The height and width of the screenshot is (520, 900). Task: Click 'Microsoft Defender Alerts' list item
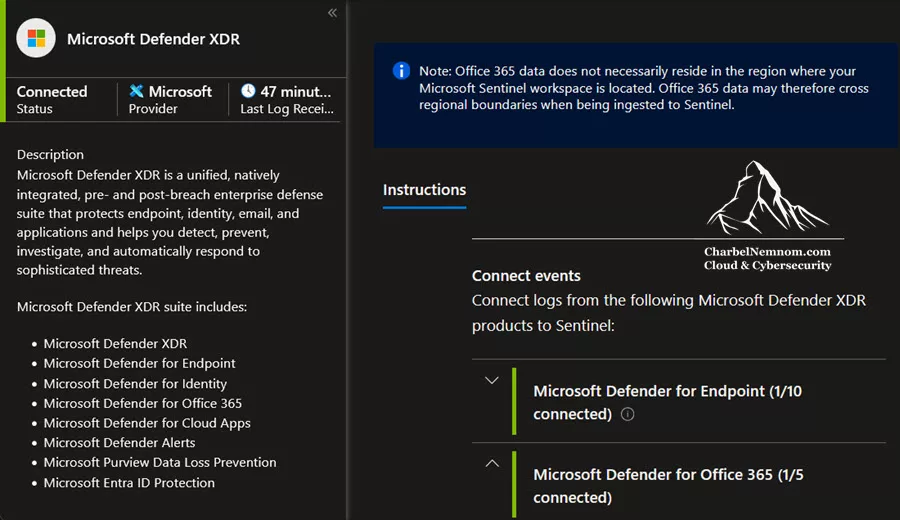point(119,443)
